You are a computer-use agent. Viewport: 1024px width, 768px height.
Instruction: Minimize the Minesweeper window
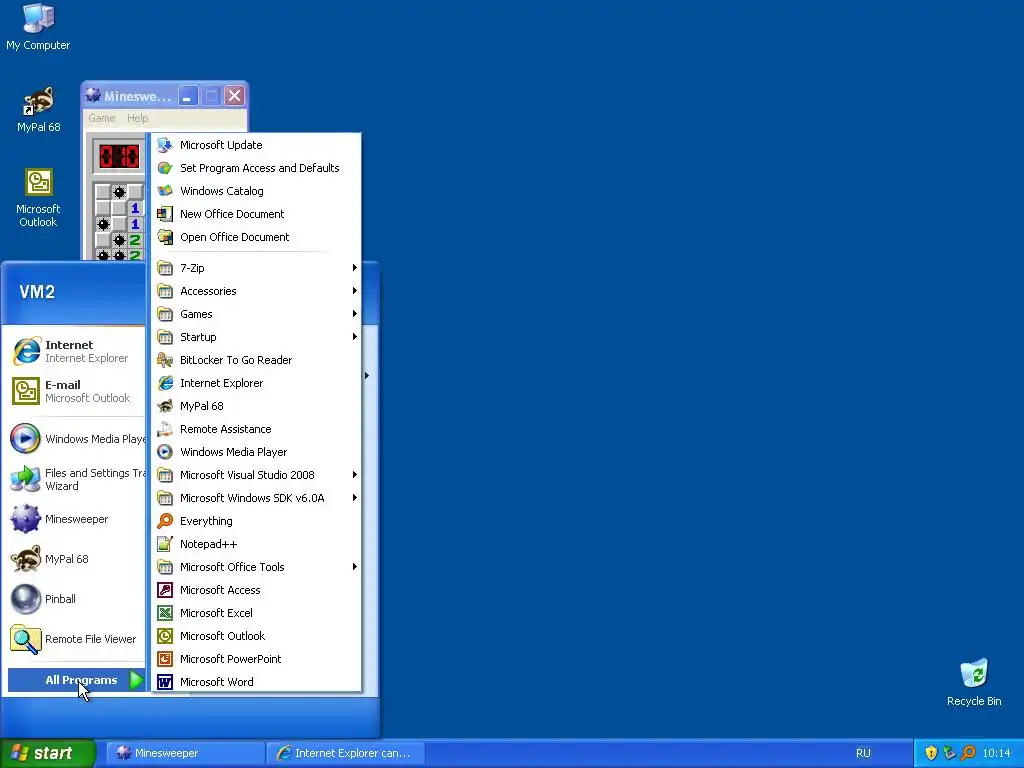(188, 96)
